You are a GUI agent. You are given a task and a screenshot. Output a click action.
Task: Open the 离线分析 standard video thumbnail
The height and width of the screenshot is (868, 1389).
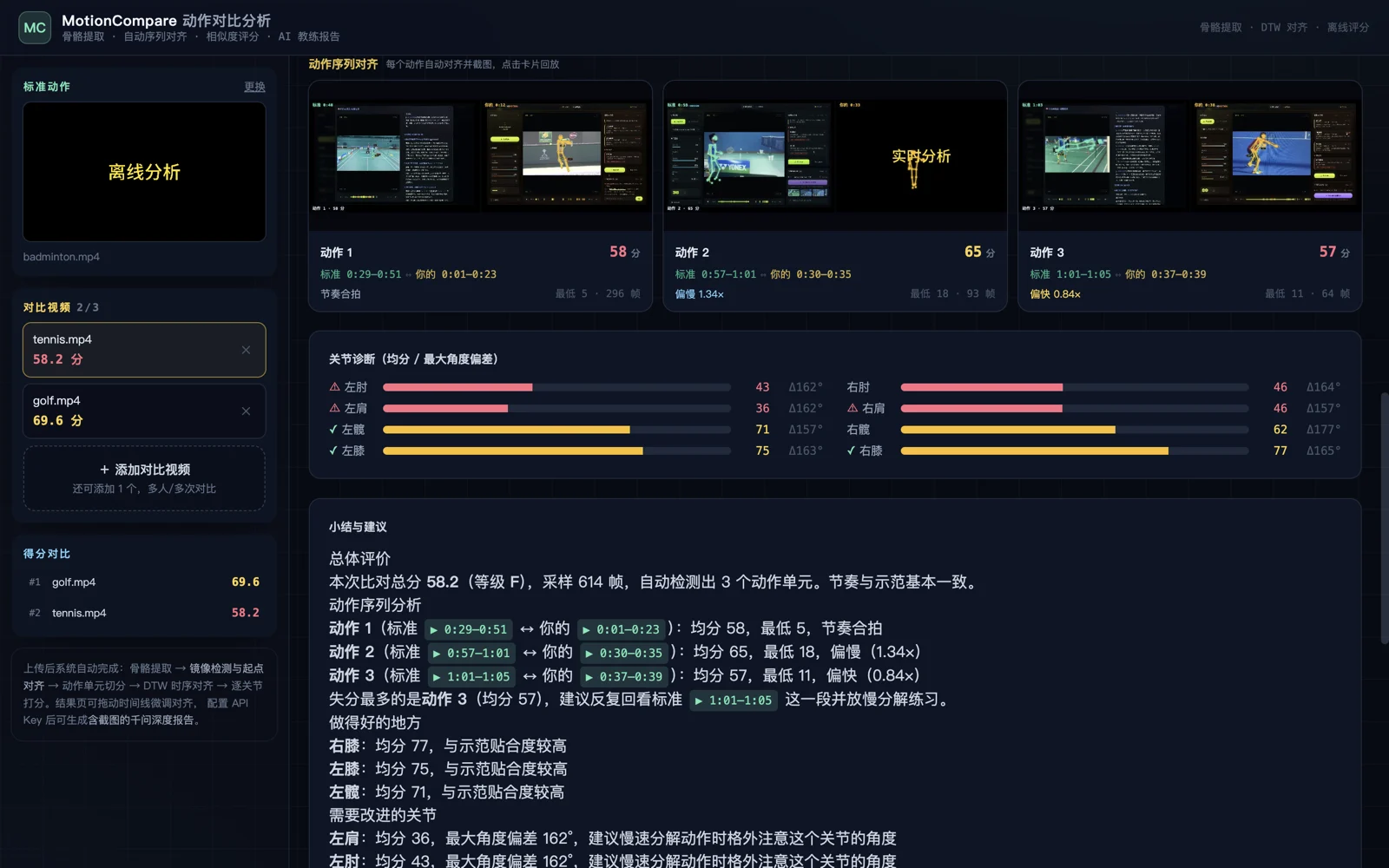click(144, 172)
